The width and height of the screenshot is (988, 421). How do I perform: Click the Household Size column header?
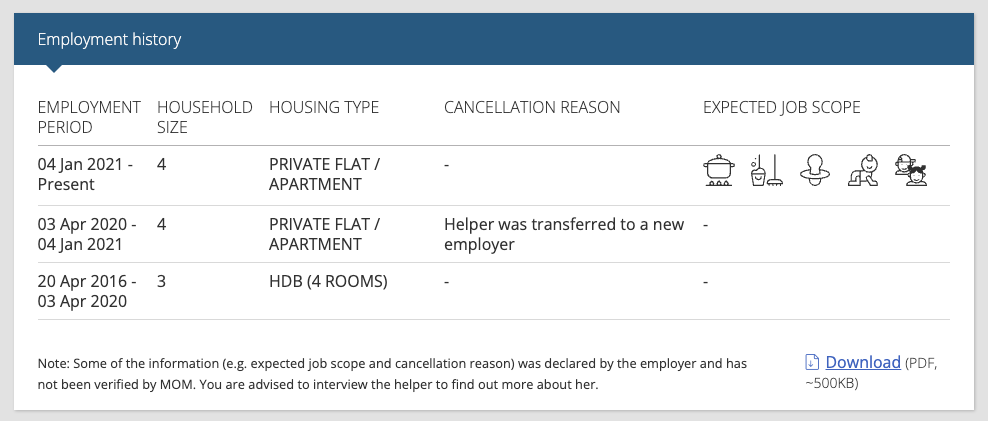coord(205,117)
